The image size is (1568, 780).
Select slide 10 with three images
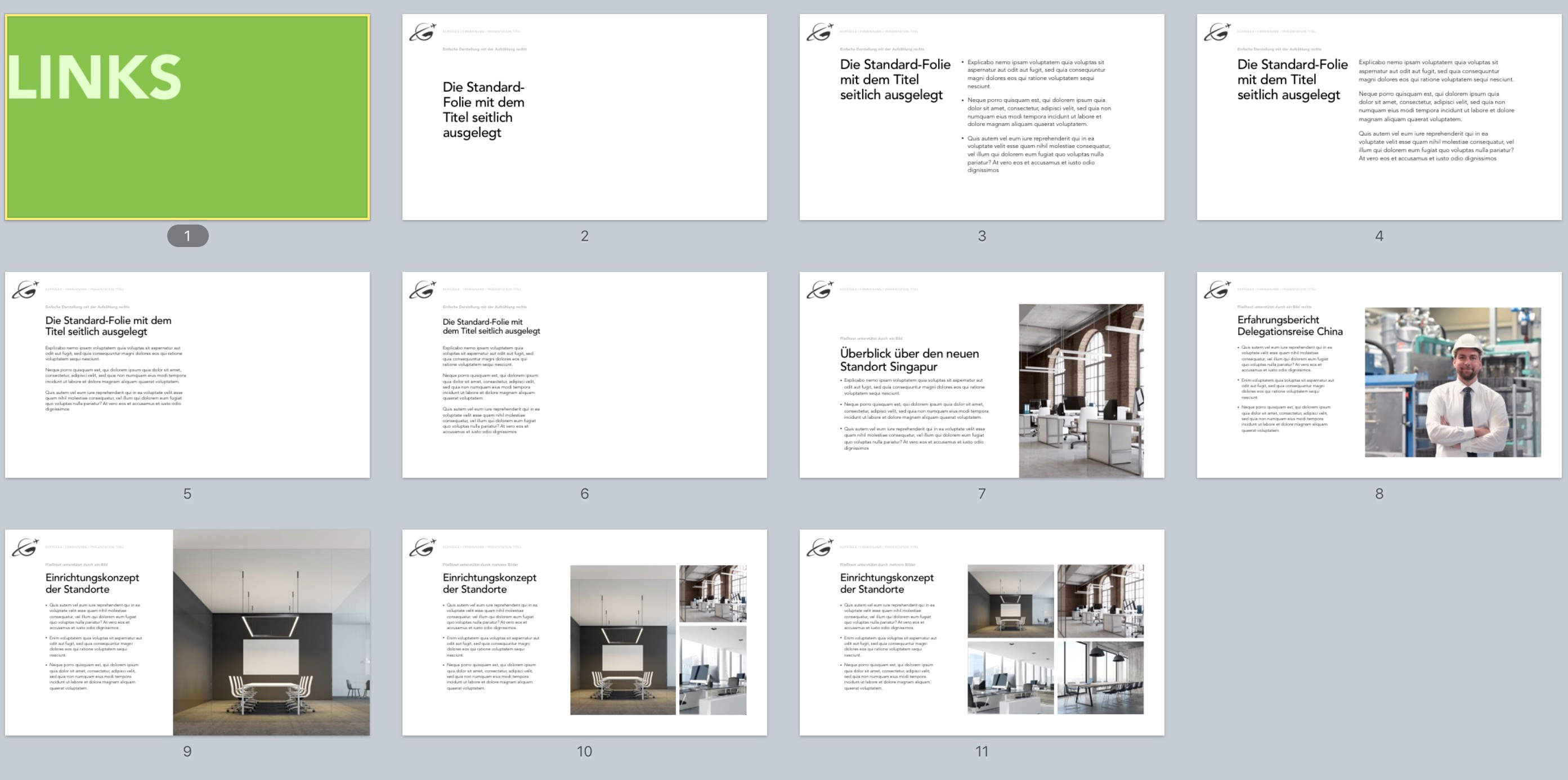point(584,632)
